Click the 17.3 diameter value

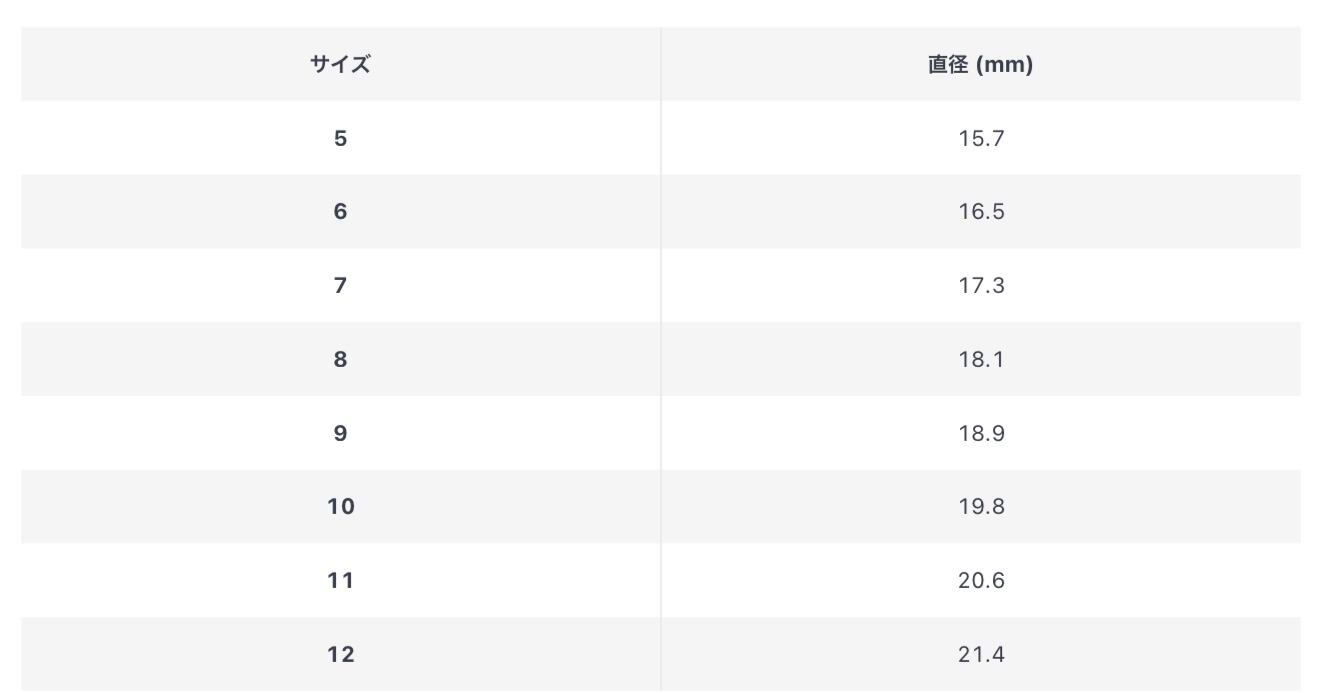click(x=980, y=286)
